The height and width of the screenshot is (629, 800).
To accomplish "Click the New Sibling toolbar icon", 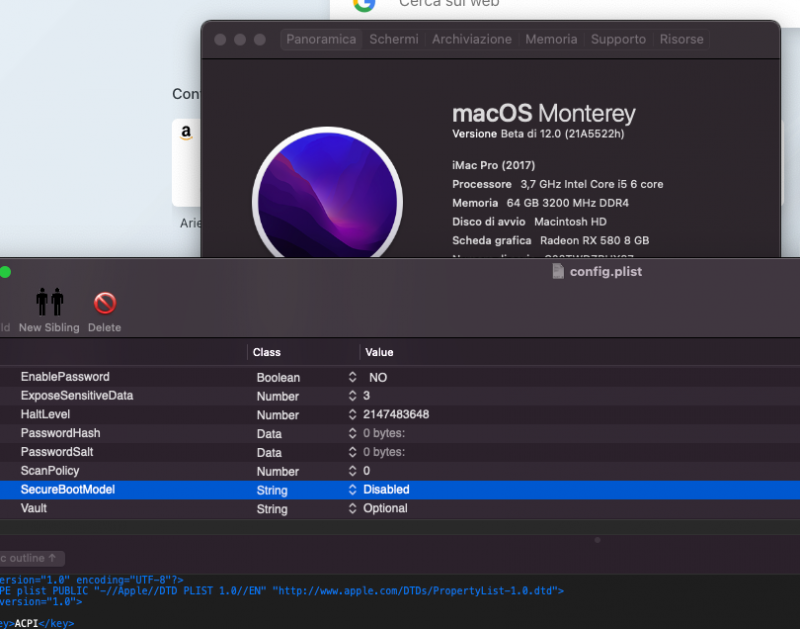I will pos(50,303).
